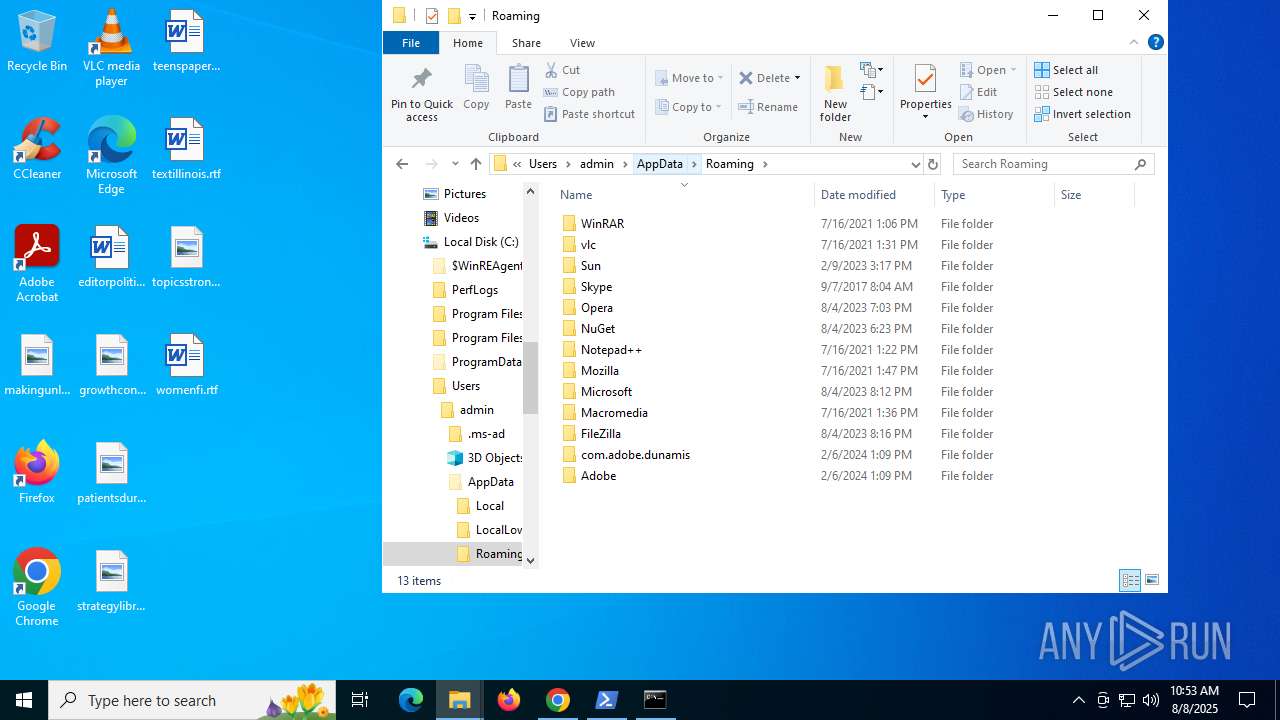
Task: Click the Paste ribbon icon
Action: (x=518, y=86)
